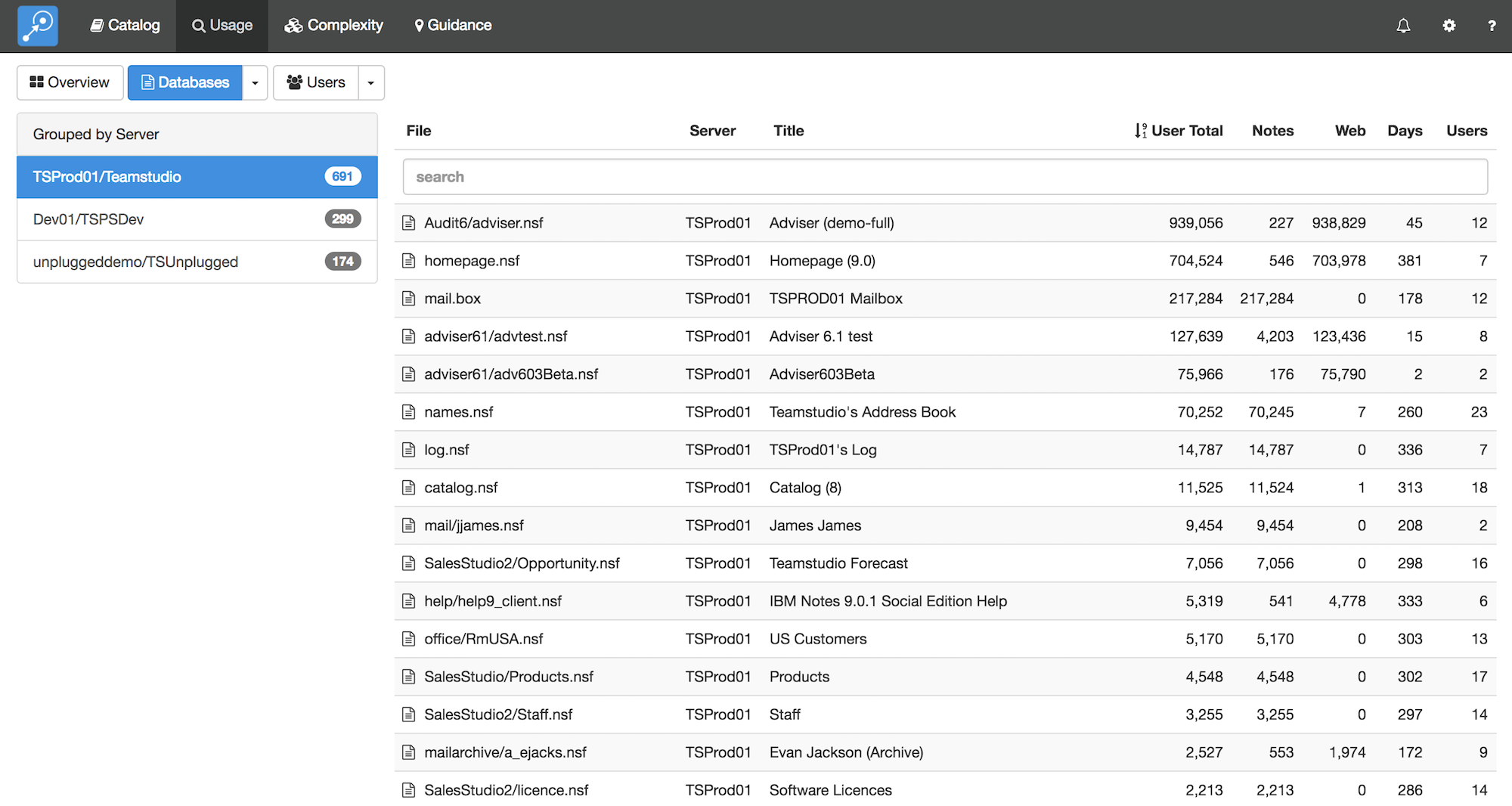Click file icon for SalesStudio2/Staff.nsf
The image size is (1512, 806).
click(x=409, y=715)
